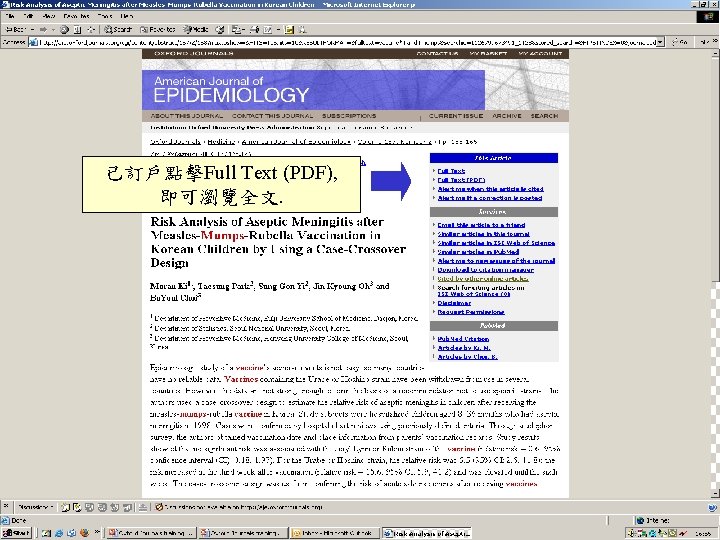Click the page vertical scrollbar down arrow
This screenshot has width=720, height=540.
pos(715,494)
